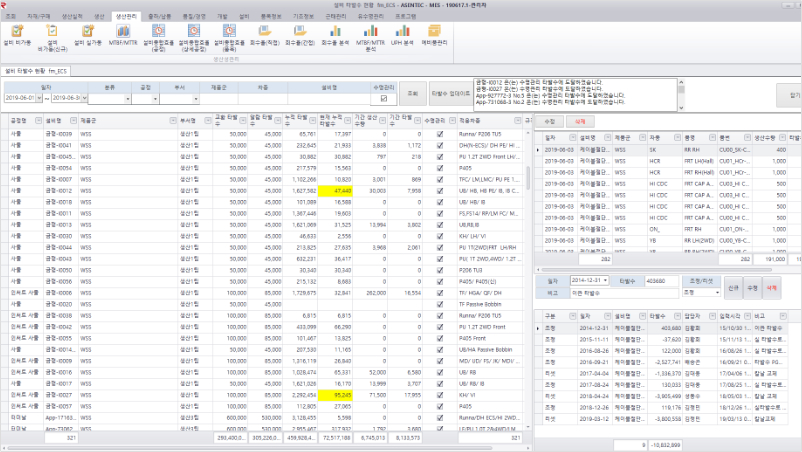
Task: Open the 공정명 column filter button
Action: (38, 121)
